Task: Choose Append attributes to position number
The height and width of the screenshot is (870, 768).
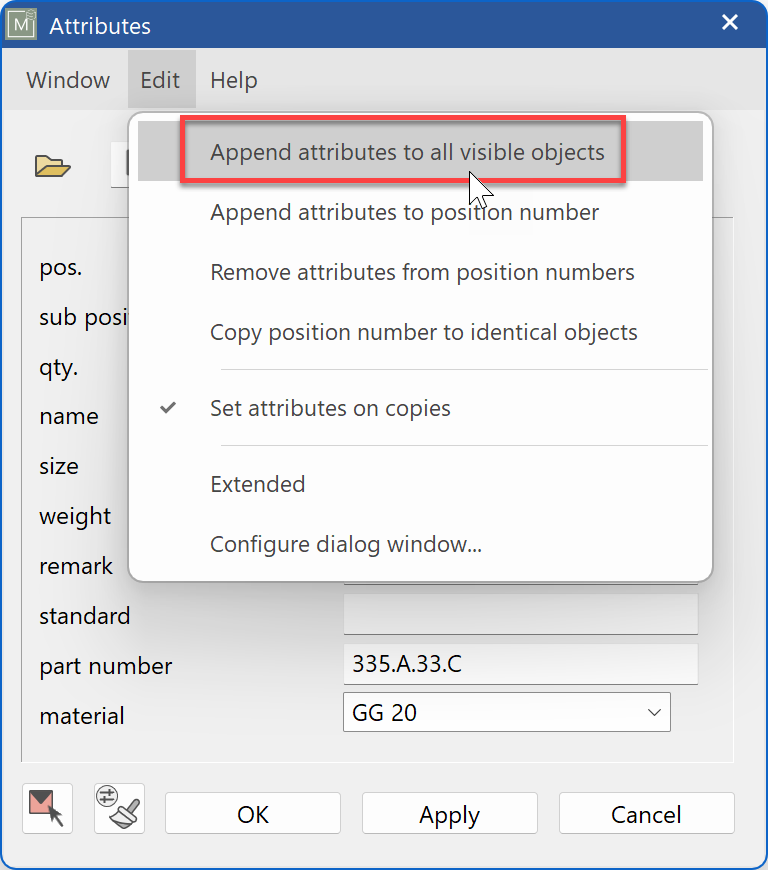Action: point(420,212)
